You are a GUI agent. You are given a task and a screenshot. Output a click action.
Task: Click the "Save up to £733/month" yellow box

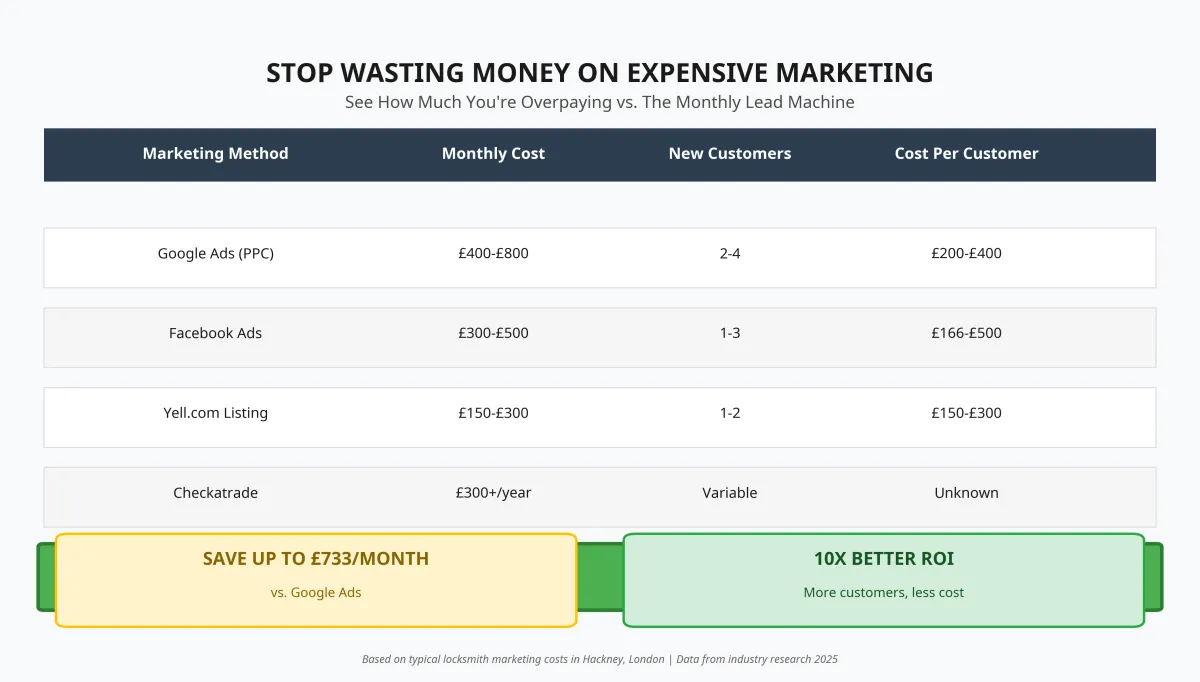[x=316, y=579]
